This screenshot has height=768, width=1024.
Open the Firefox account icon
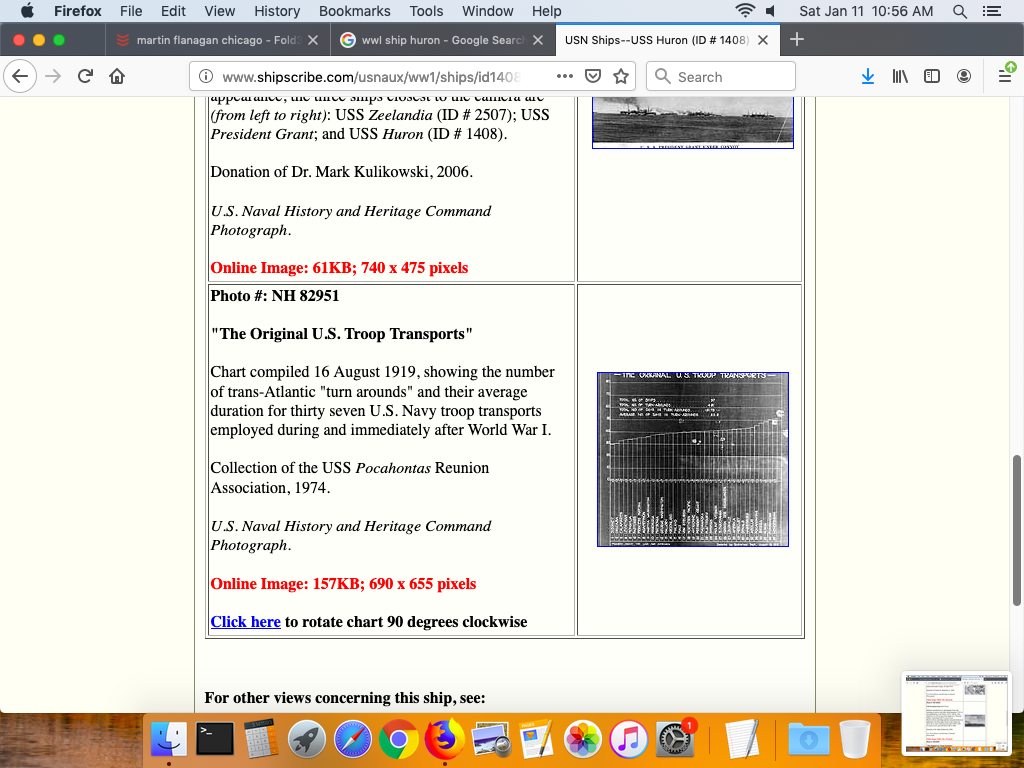coord(964,77)
